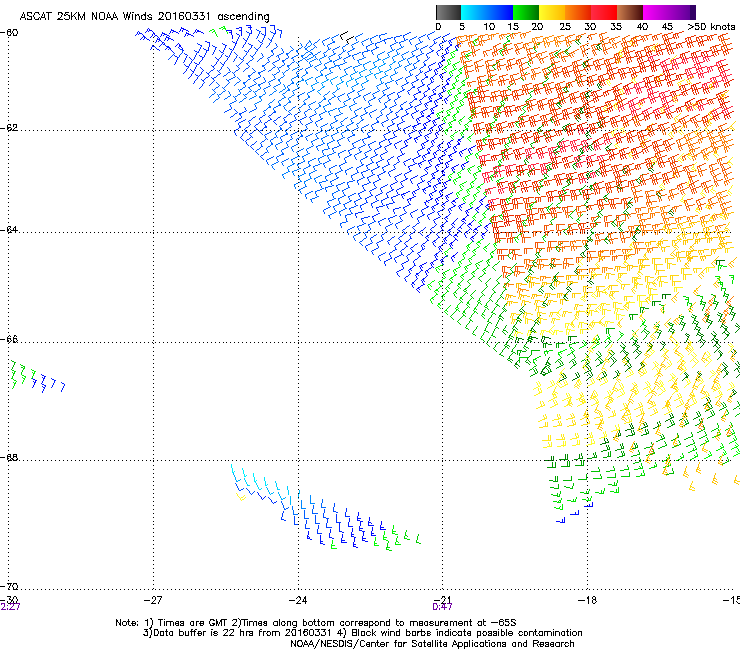The image size is (740, 650).
Task: Click the isolated green-blue barb cluster at the left edge
Action: coord(38,376)
